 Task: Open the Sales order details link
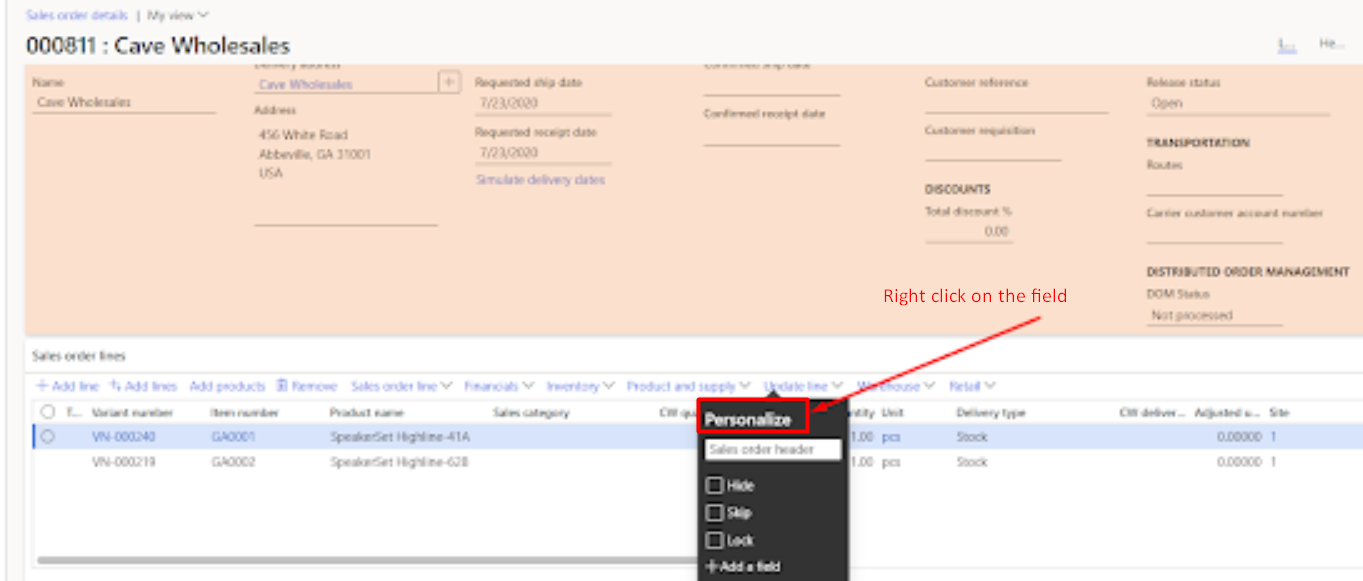[77, 15]
